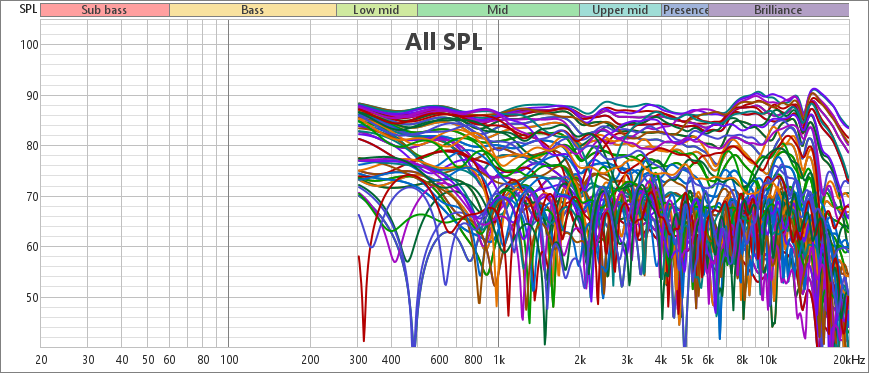Viewport: 869px width, 373px height.
Task: Click the 40 frequency axis label
Action: 122,360
